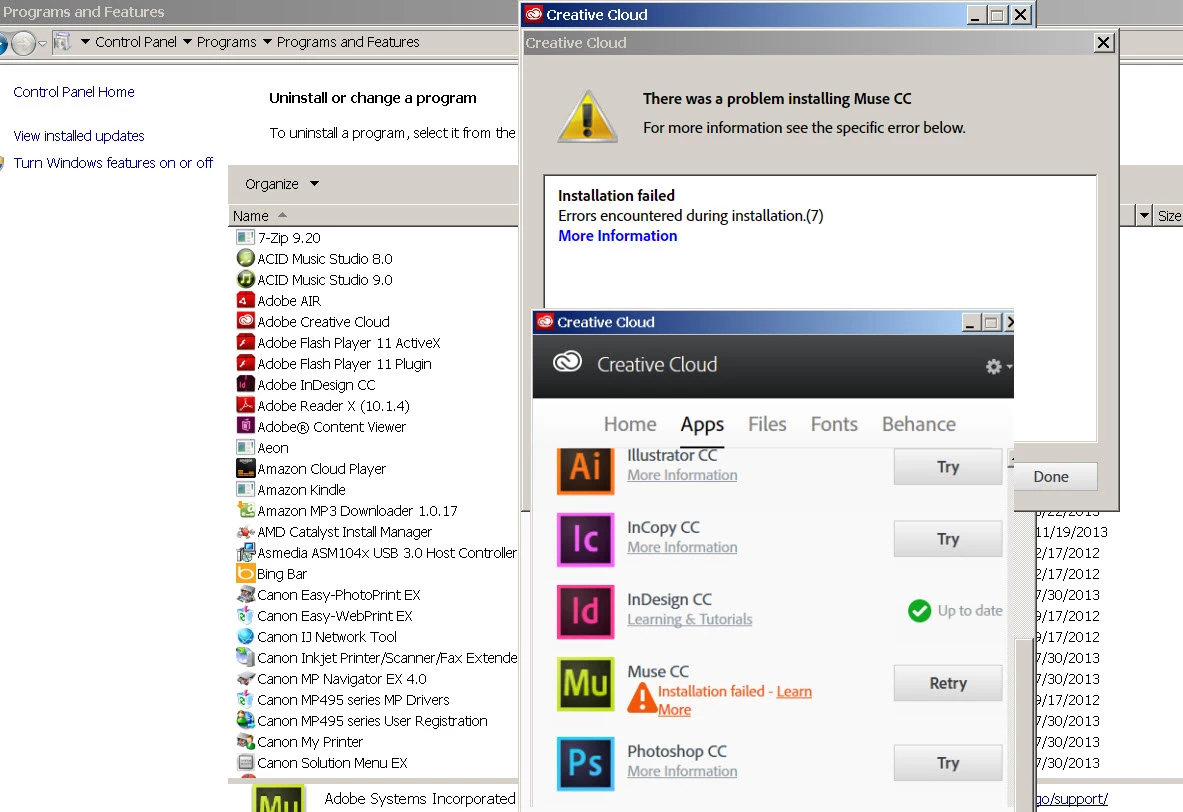This screenshot has width=1183, height=812.
Task: Open View installed updates link
Action: 78,136
